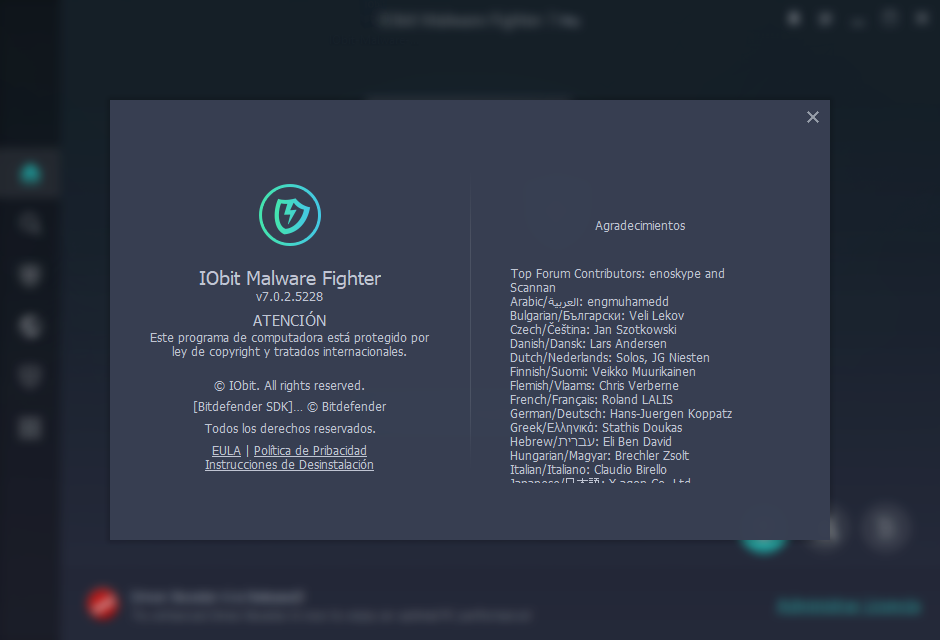940x640 pixels.
Task: Click the '© IObit. All rights reserved.' line
Action: [290, 386]
